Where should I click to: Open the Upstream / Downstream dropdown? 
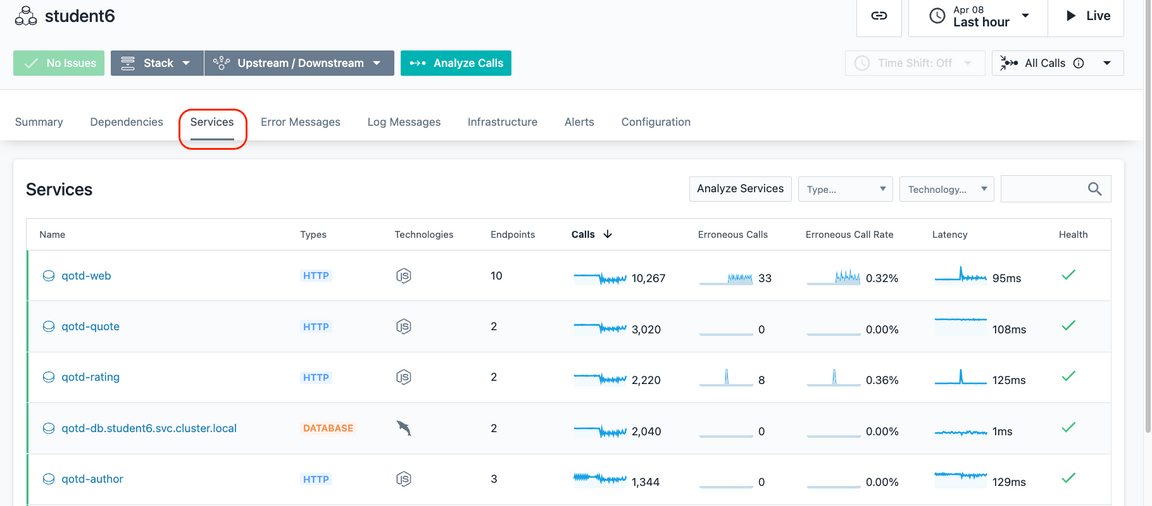coord(299,63)
